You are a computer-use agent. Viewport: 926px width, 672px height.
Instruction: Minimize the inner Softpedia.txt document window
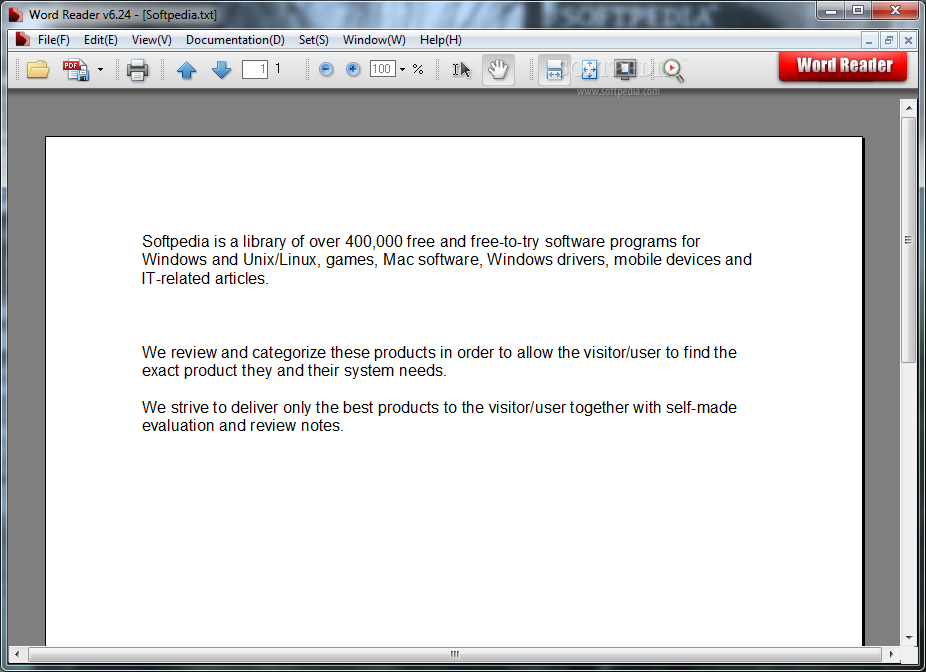869,40
